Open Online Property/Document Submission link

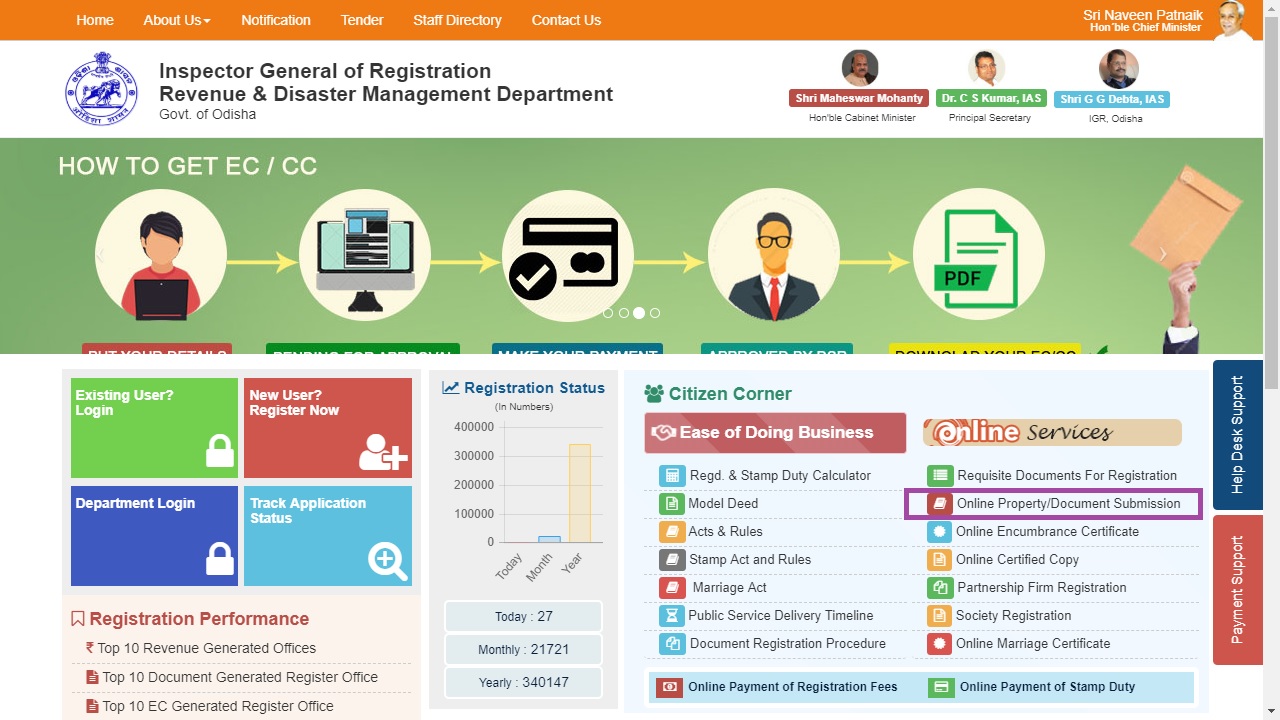[1068, 504]
